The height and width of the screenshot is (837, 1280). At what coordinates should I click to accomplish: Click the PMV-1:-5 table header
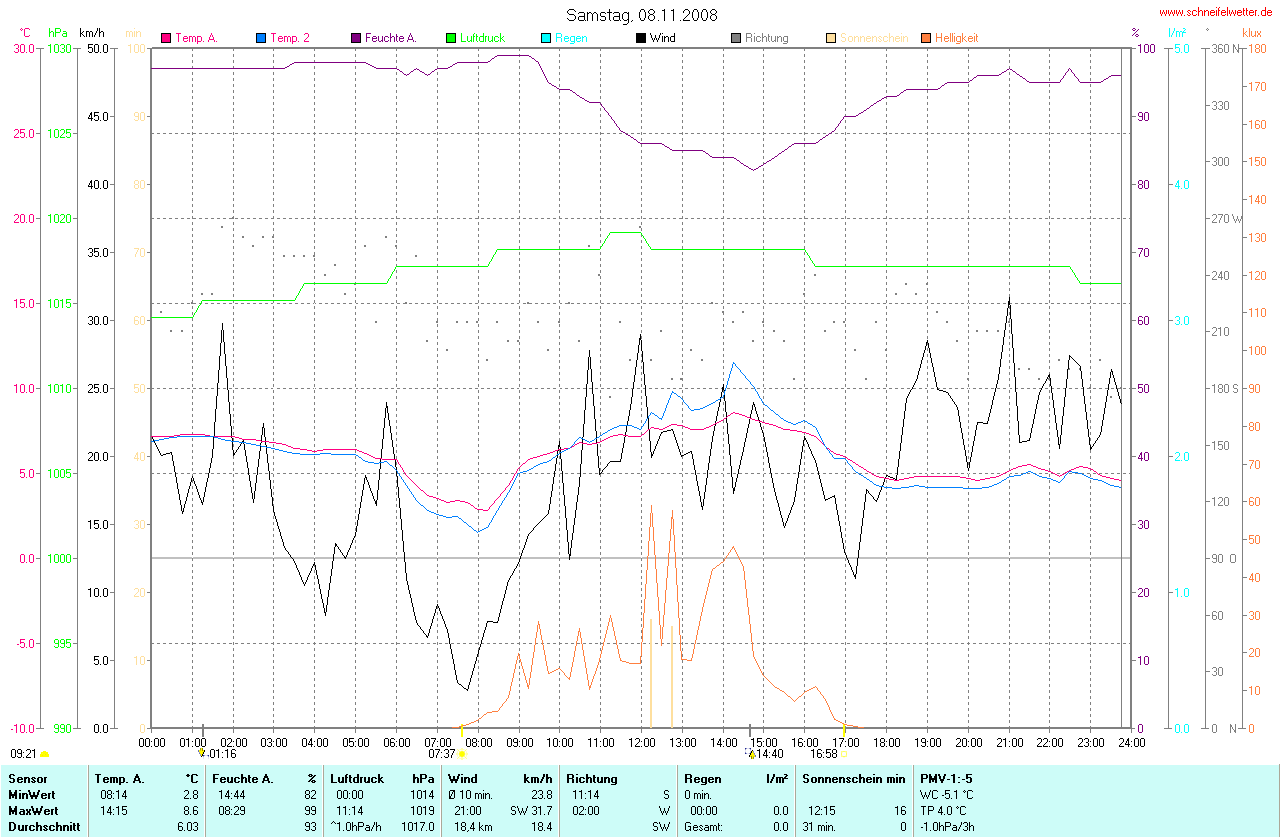947,778
